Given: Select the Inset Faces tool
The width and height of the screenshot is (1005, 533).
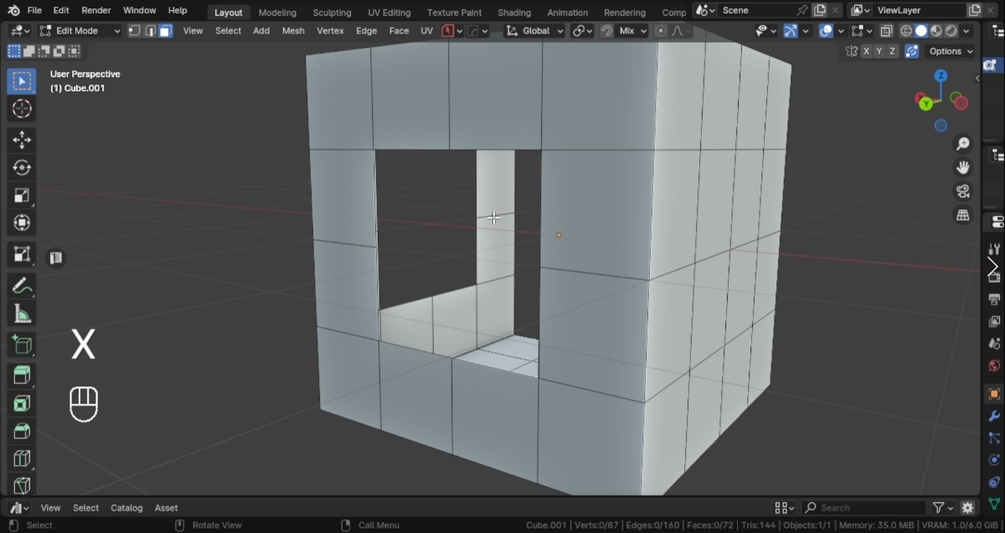Looking at the screenshot, I should (x=22, y=404).
